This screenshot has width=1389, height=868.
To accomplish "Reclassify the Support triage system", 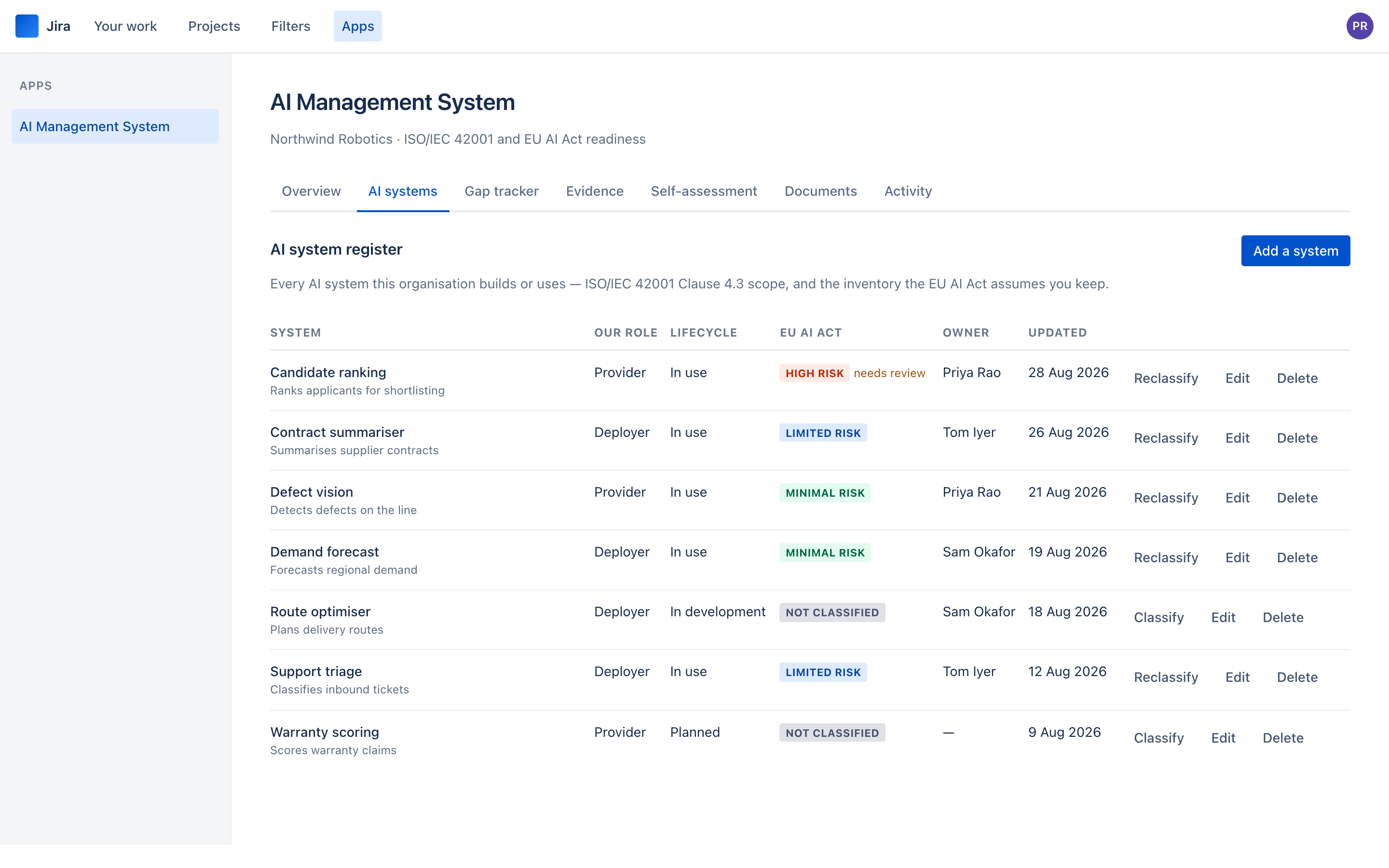I will click(1166, 677).
